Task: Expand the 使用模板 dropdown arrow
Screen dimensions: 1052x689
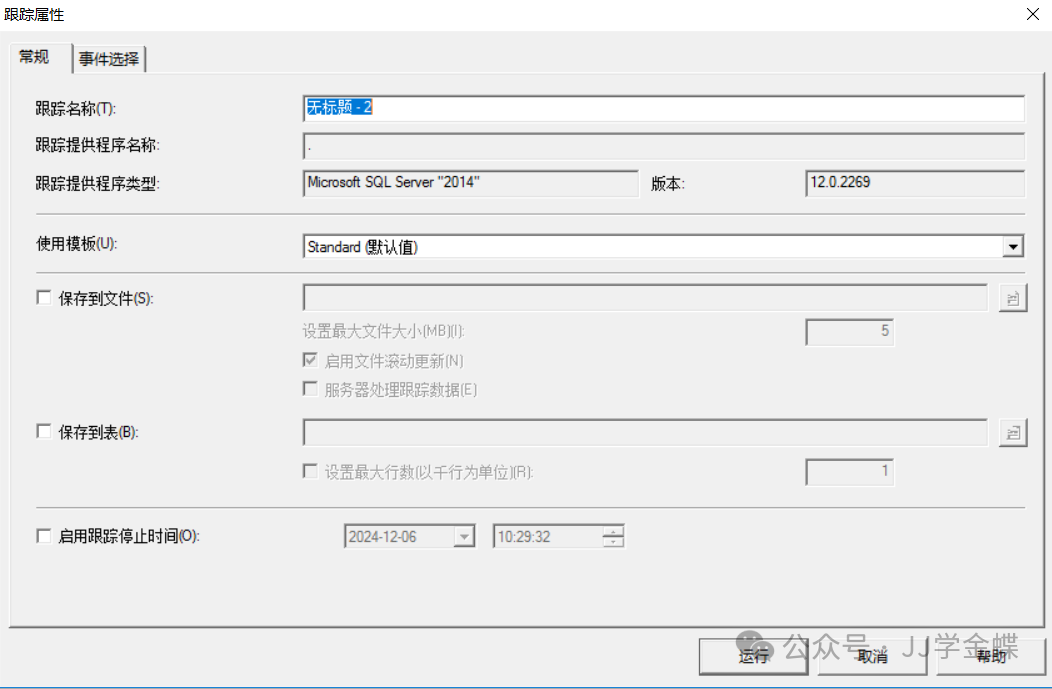Action: pos(1013,247)
